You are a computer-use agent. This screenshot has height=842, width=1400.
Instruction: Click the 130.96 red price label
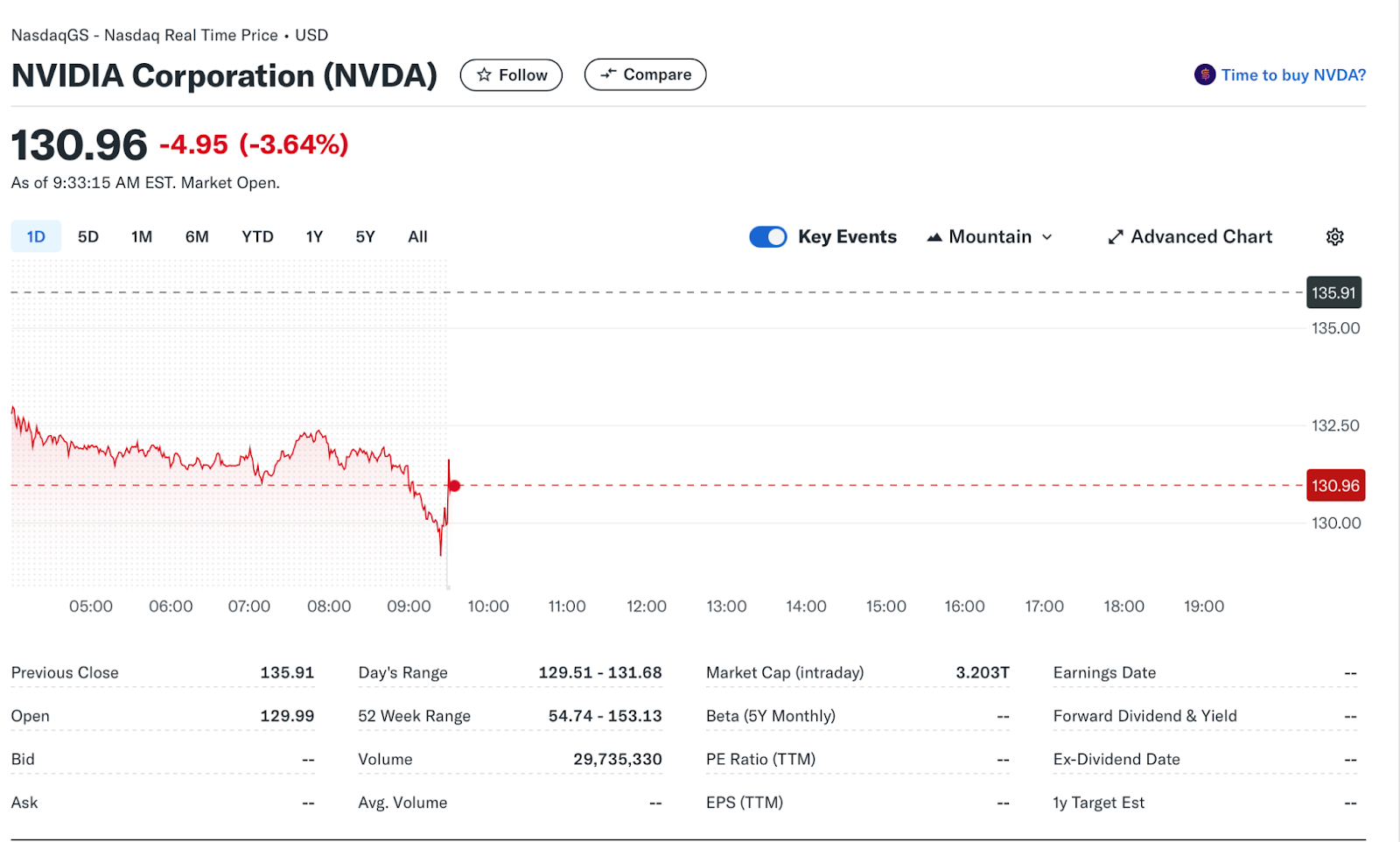pos(1335,486)
